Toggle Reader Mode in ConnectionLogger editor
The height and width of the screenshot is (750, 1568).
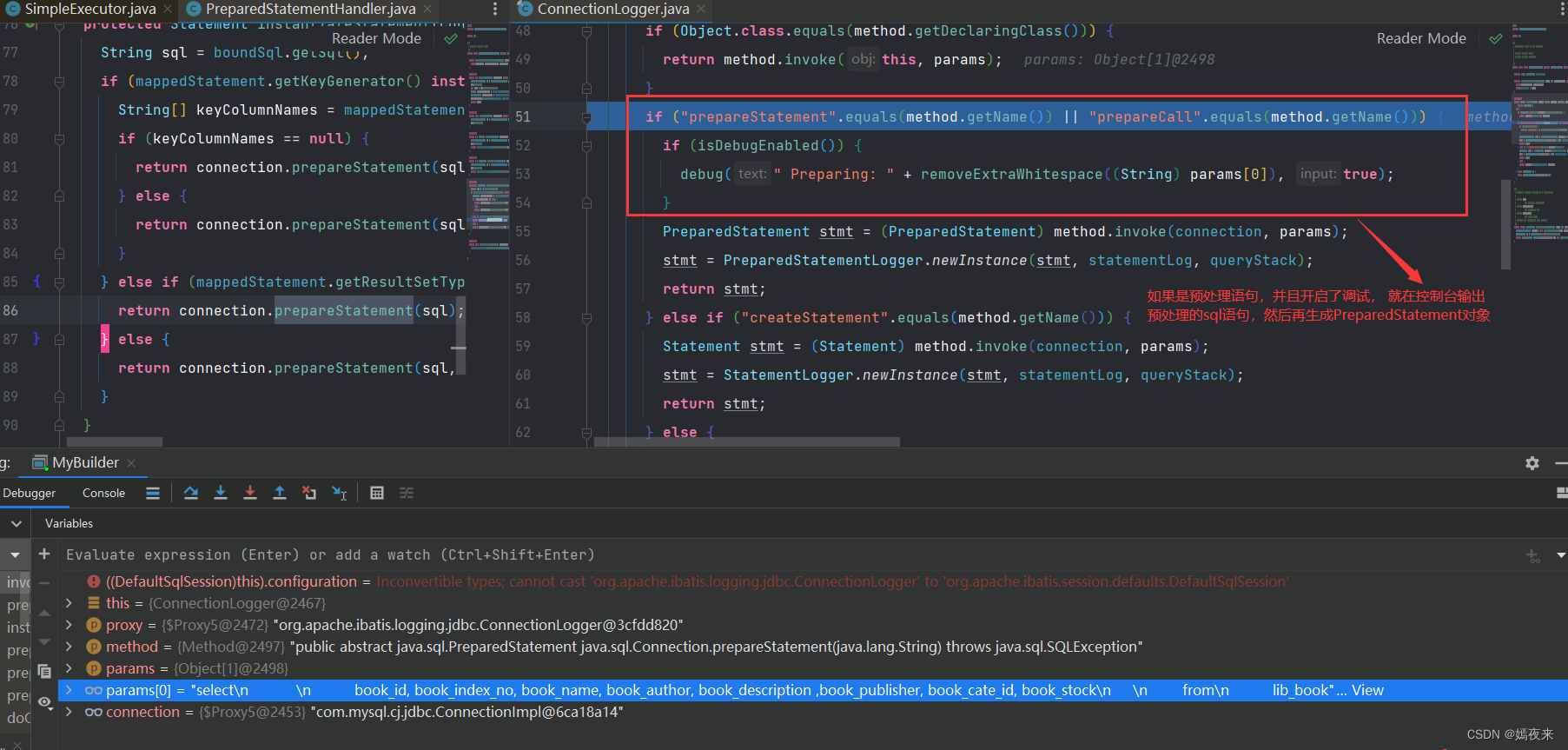1421,38
